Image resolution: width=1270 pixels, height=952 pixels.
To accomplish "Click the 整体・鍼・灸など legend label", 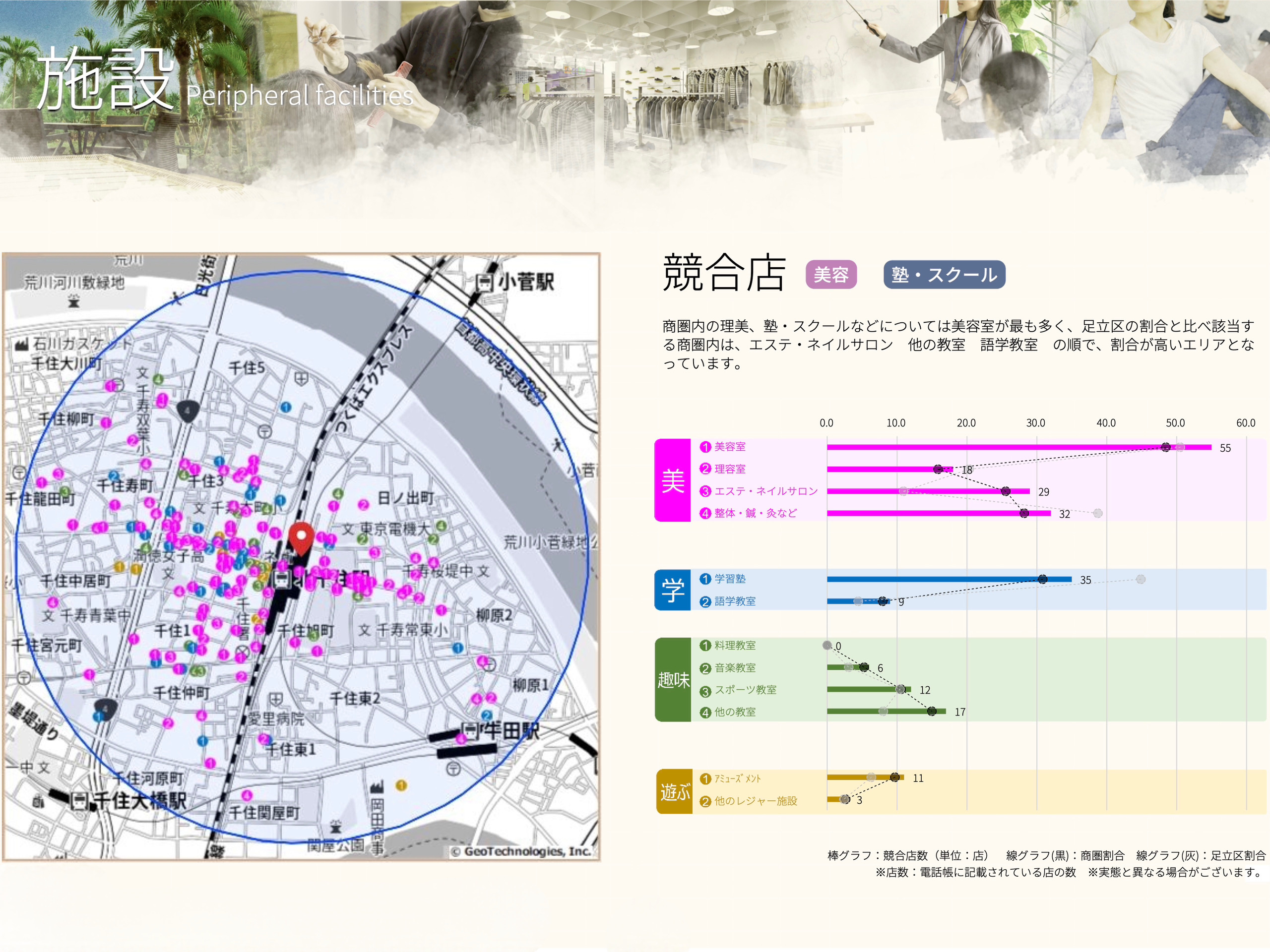I will 755,513.
